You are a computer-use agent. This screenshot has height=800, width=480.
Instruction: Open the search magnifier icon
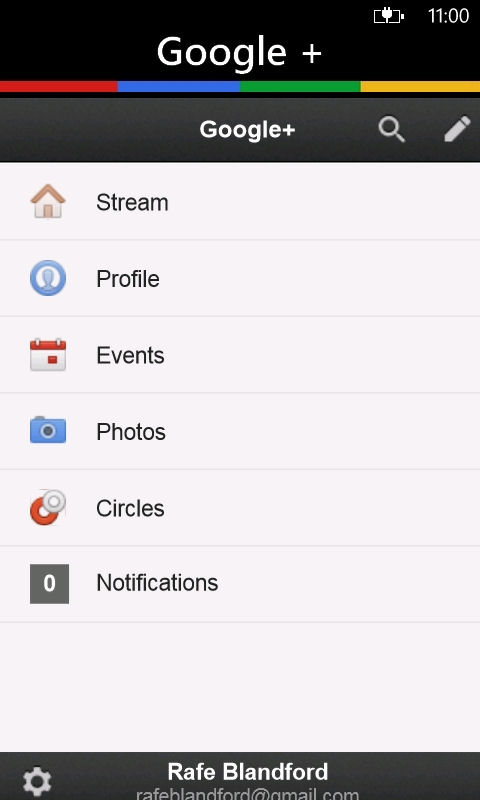(392, 130)
